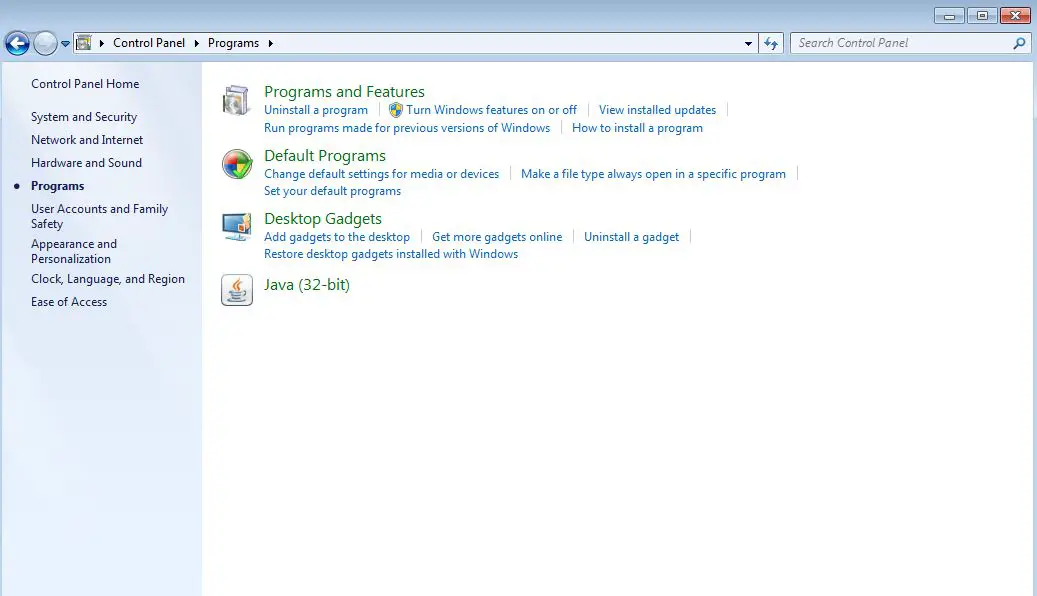Click the search magnifier icon
This screenshot has height=596, width=1037.
pos(1019,43)
